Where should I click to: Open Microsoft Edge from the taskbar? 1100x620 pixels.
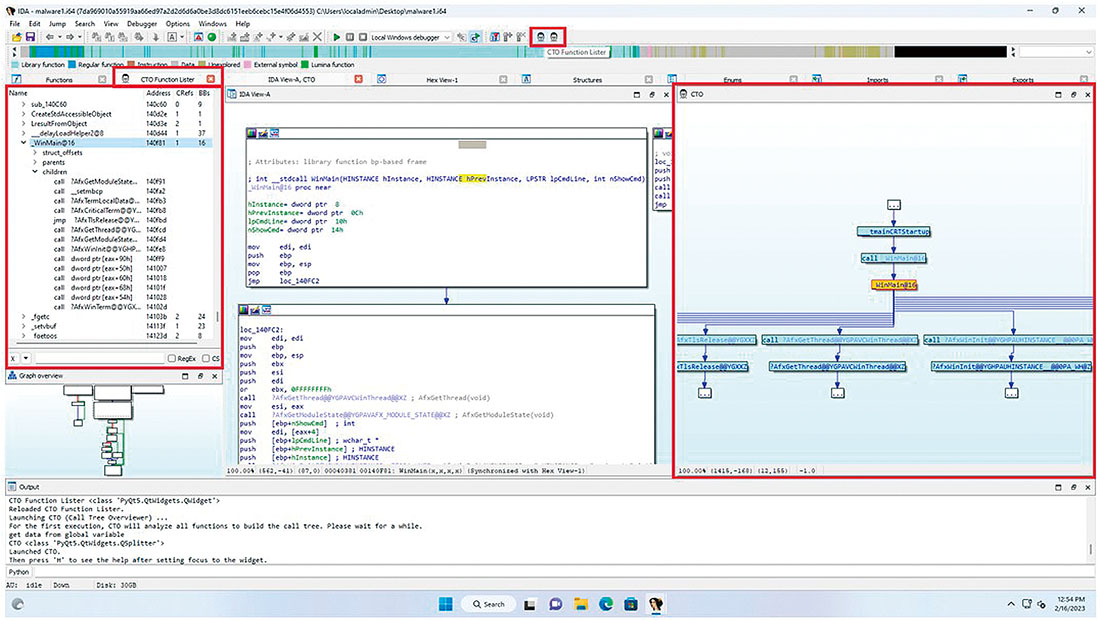click(605, 604)
